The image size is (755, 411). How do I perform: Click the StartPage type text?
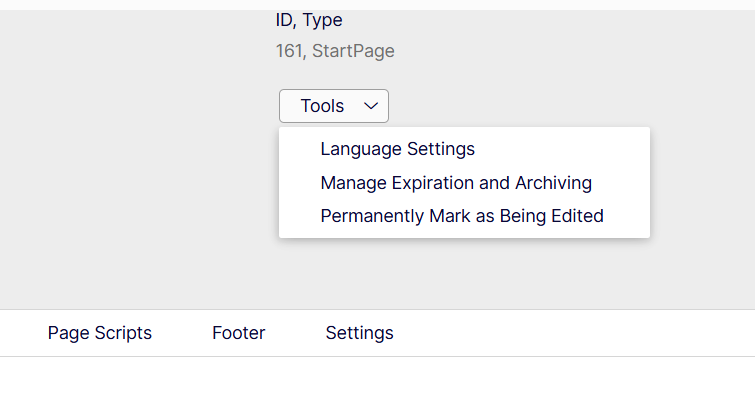[x=353, y=51]
